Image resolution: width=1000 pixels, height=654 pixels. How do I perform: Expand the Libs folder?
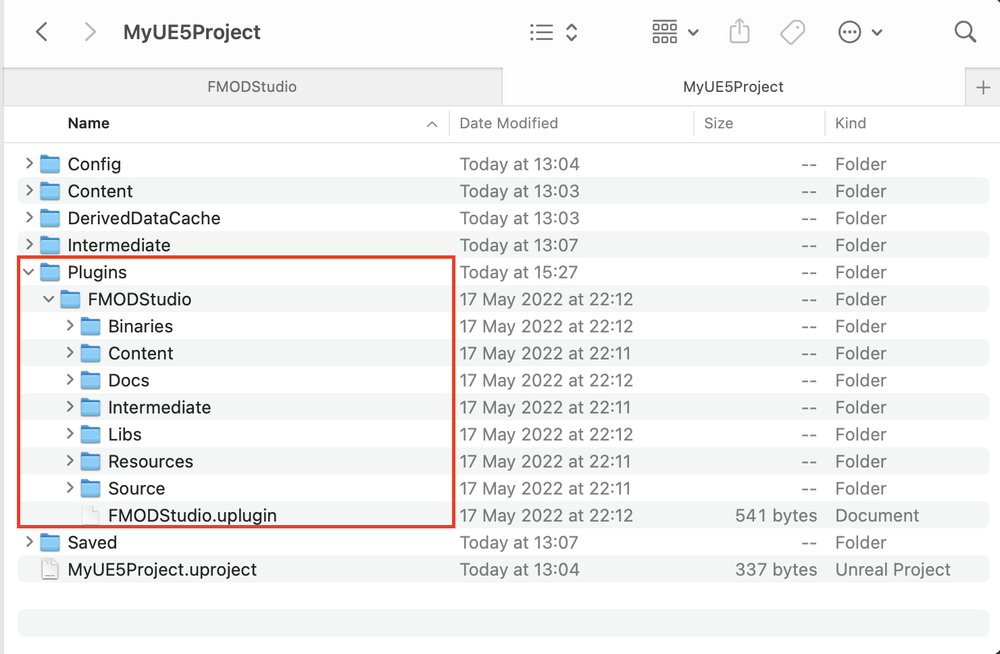click(x=70, y=433)
